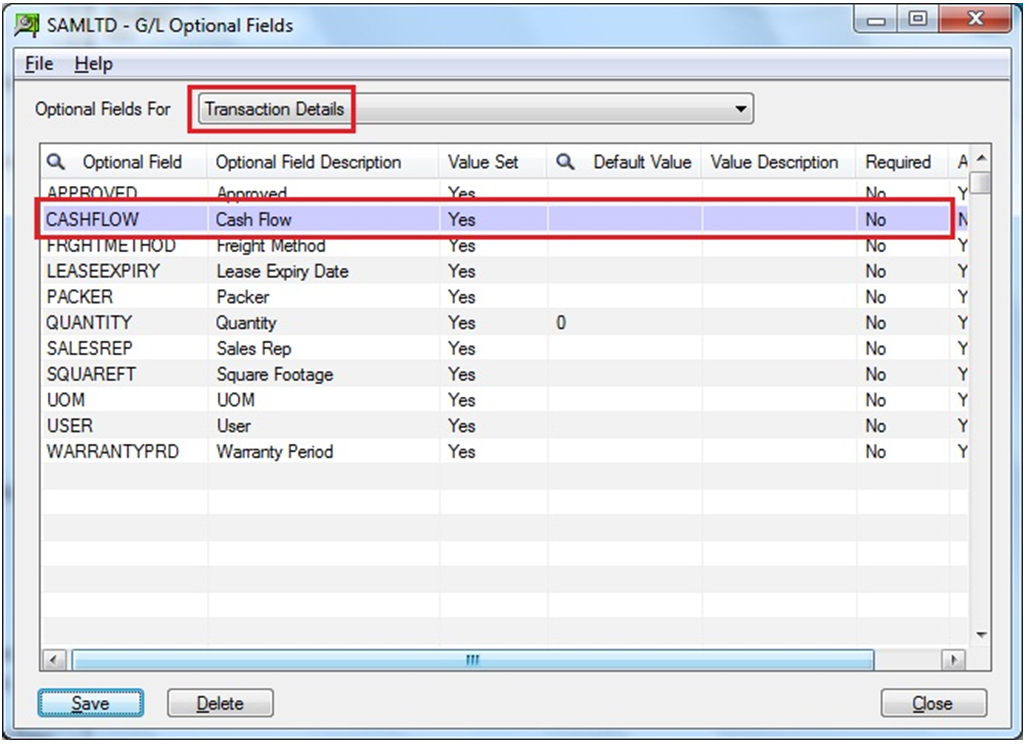Click the Save button

(x=90, y=703)
